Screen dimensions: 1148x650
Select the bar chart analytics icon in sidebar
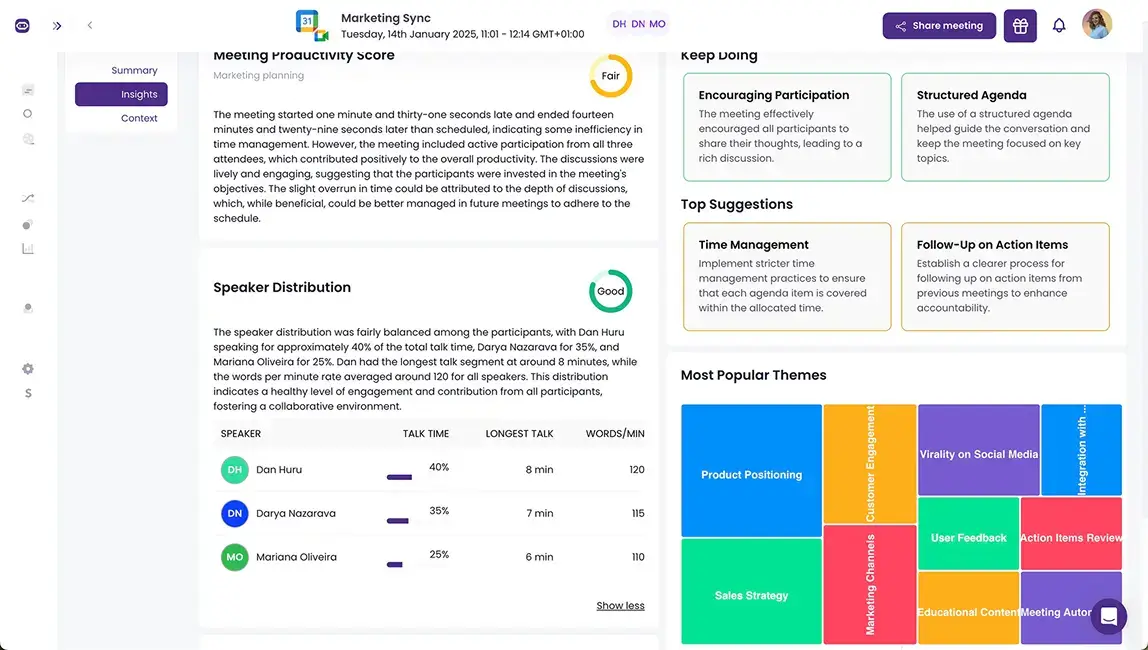pyautogui.click(x=27, y=248)
